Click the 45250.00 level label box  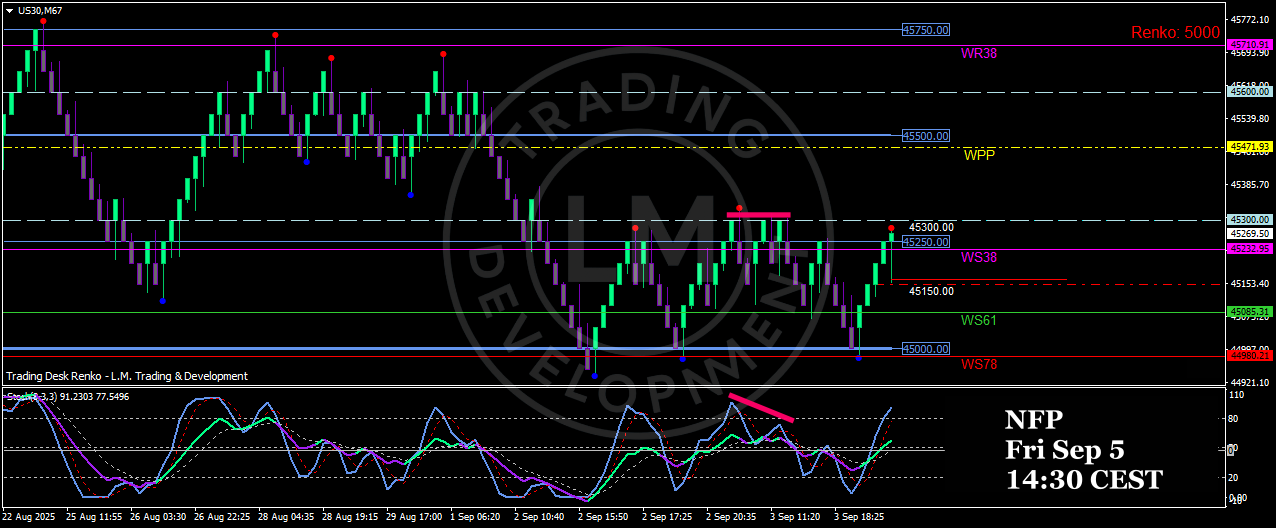[925, 242]
